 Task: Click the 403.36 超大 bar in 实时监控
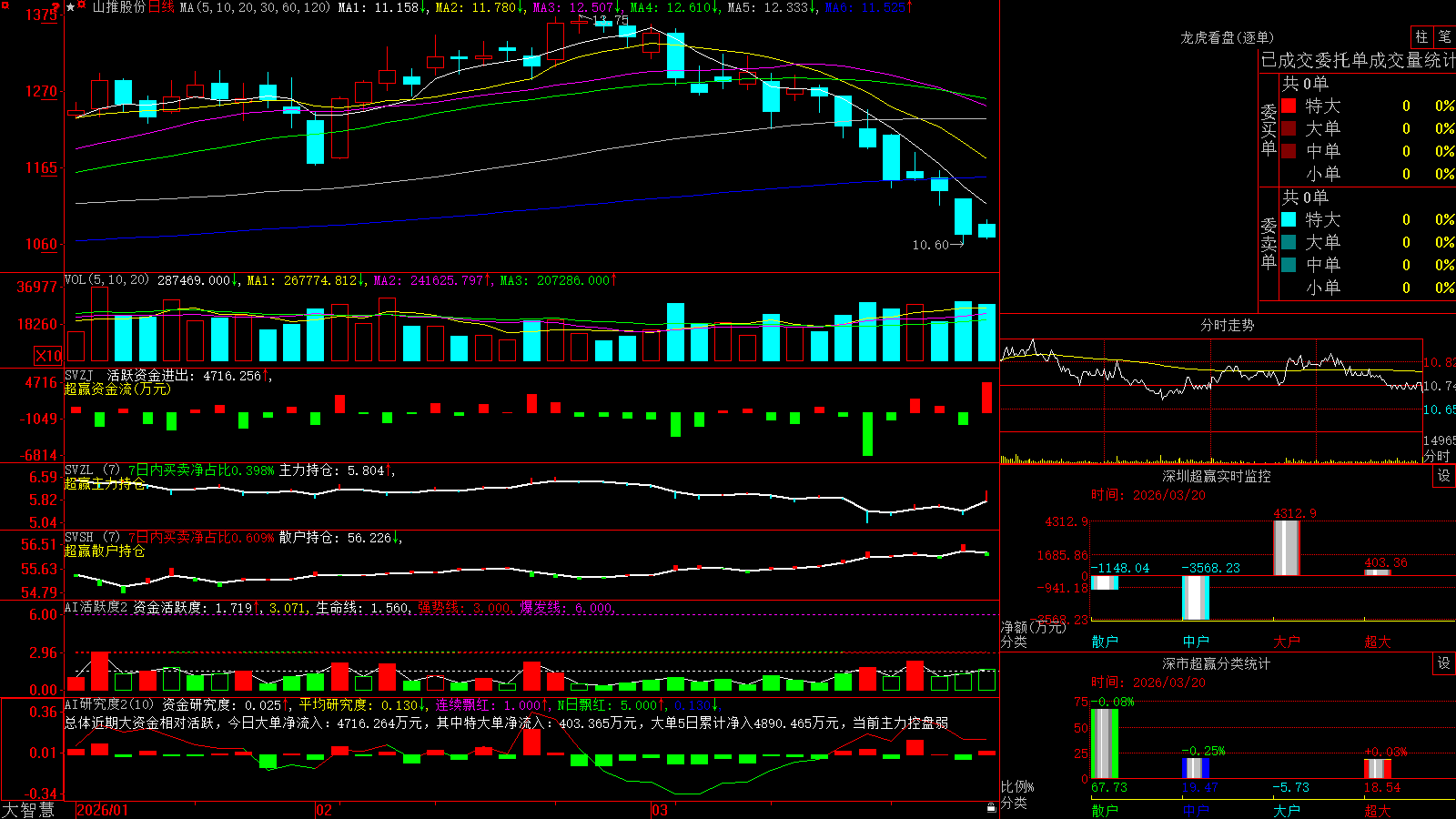tap(1377, 572)
